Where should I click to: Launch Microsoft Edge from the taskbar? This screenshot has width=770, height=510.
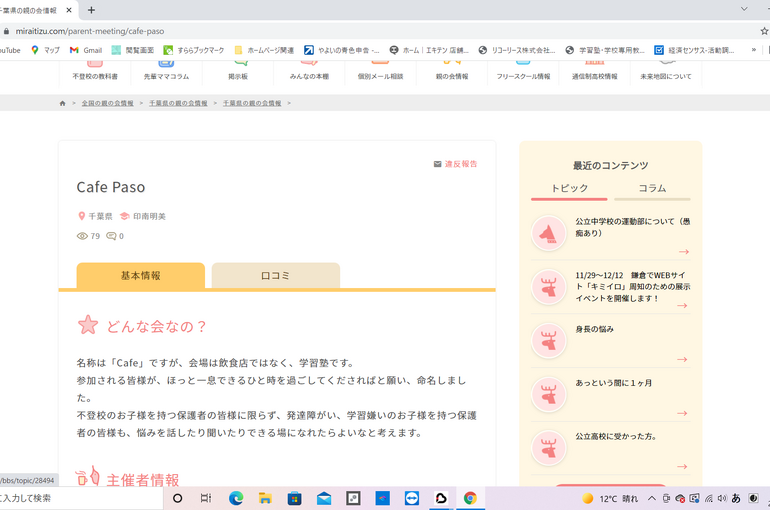point(236,498)
